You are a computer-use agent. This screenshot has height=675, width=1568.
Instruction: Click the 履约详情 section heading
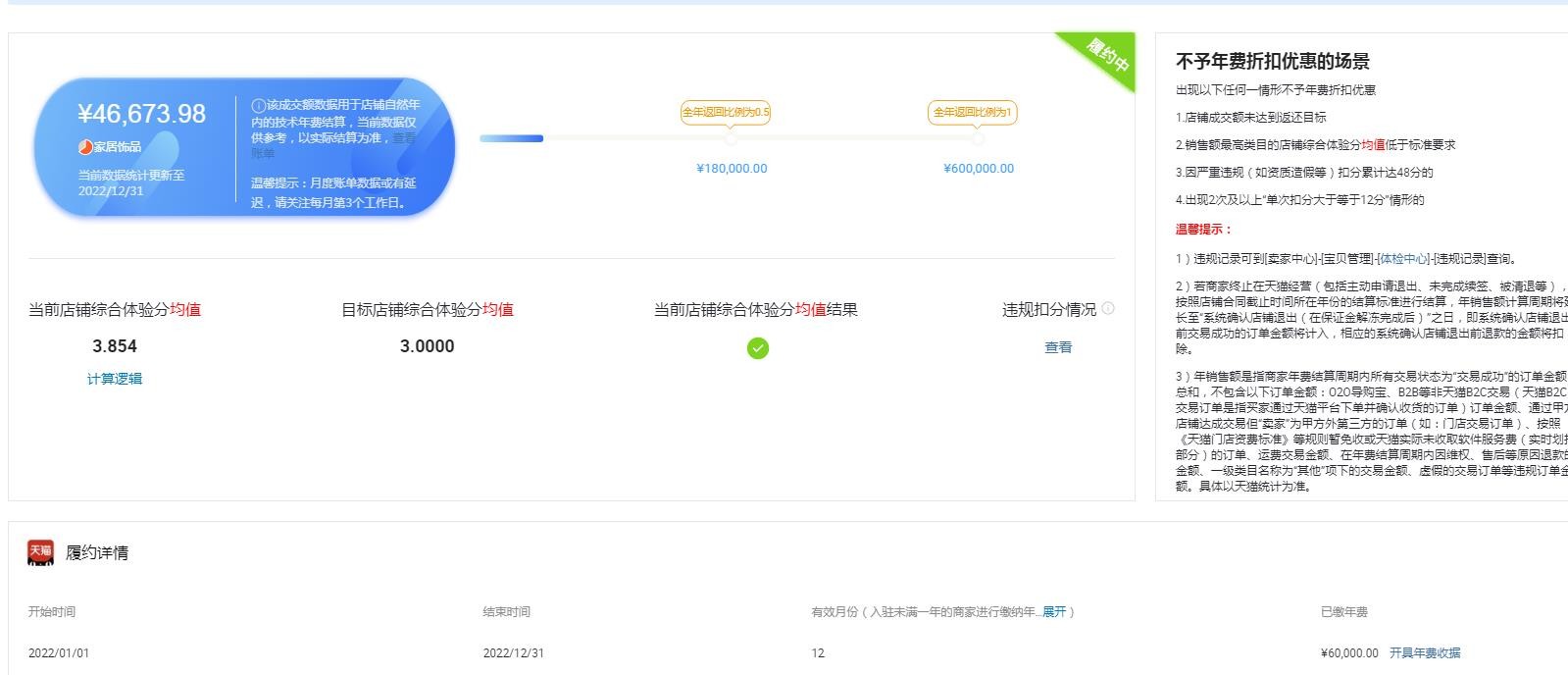tap(97, 552)
